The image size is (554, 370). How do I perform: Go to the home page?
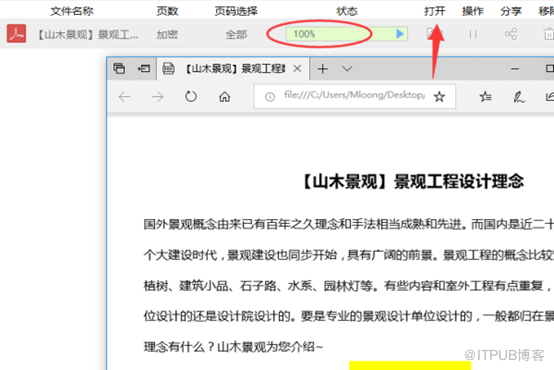[x=224, y=96]
